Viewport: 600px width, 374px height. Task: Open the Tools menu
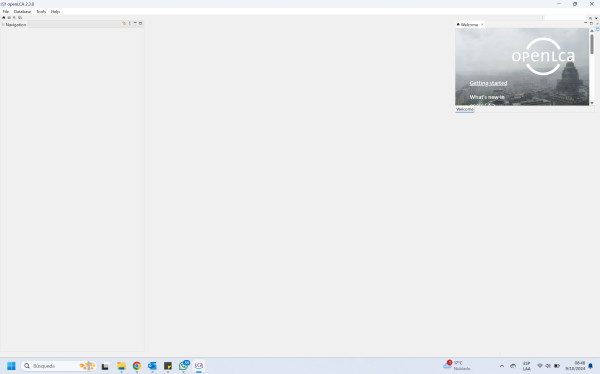pyautogui.click(x=41, y=11)
